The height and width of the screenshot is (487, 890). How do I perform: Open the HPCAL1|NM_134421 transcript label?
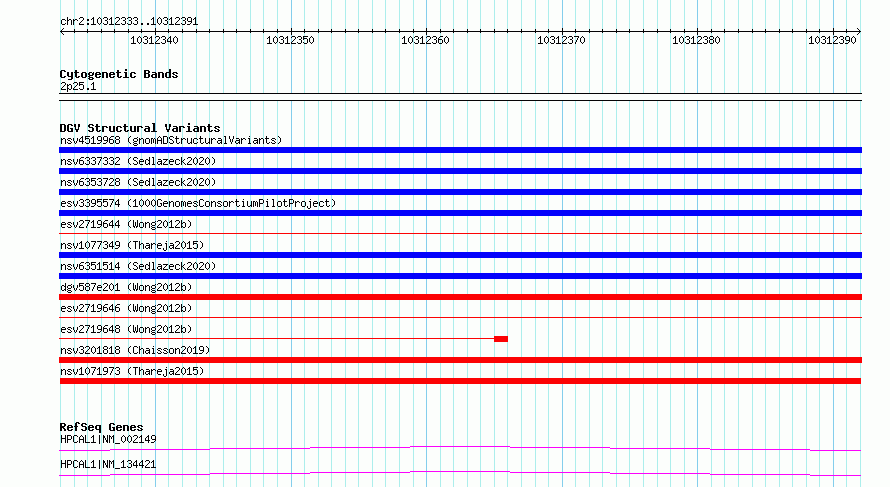pos(108,464)
